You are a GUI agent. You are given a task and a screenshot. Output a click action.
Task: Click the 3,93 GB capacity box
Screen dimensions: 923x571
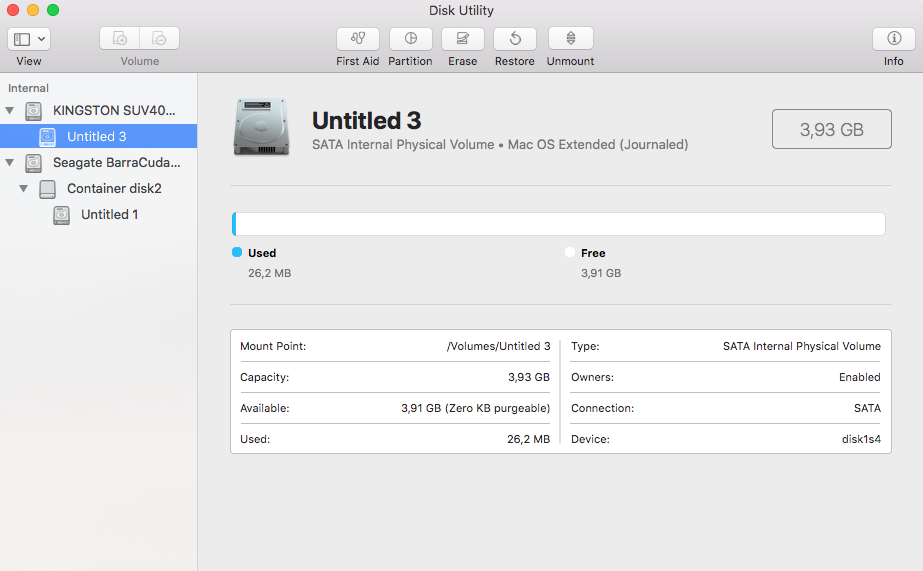[831, 129]
